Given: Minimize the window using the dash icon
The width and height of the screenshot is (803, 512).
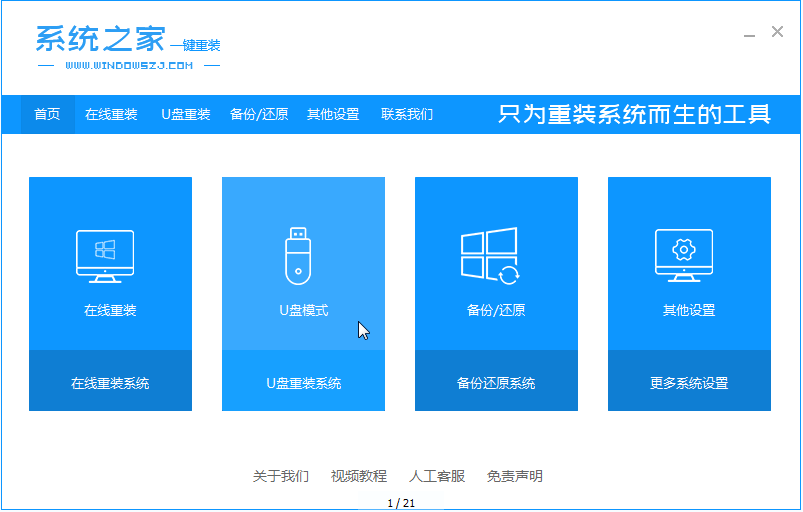Looking at the screenshot, I should pos(750,33).
